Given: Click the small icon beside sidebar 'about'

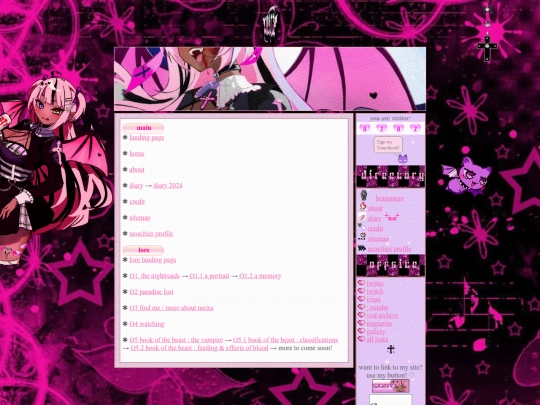Looking at the screenshot, I should click(x=363, y=207).
